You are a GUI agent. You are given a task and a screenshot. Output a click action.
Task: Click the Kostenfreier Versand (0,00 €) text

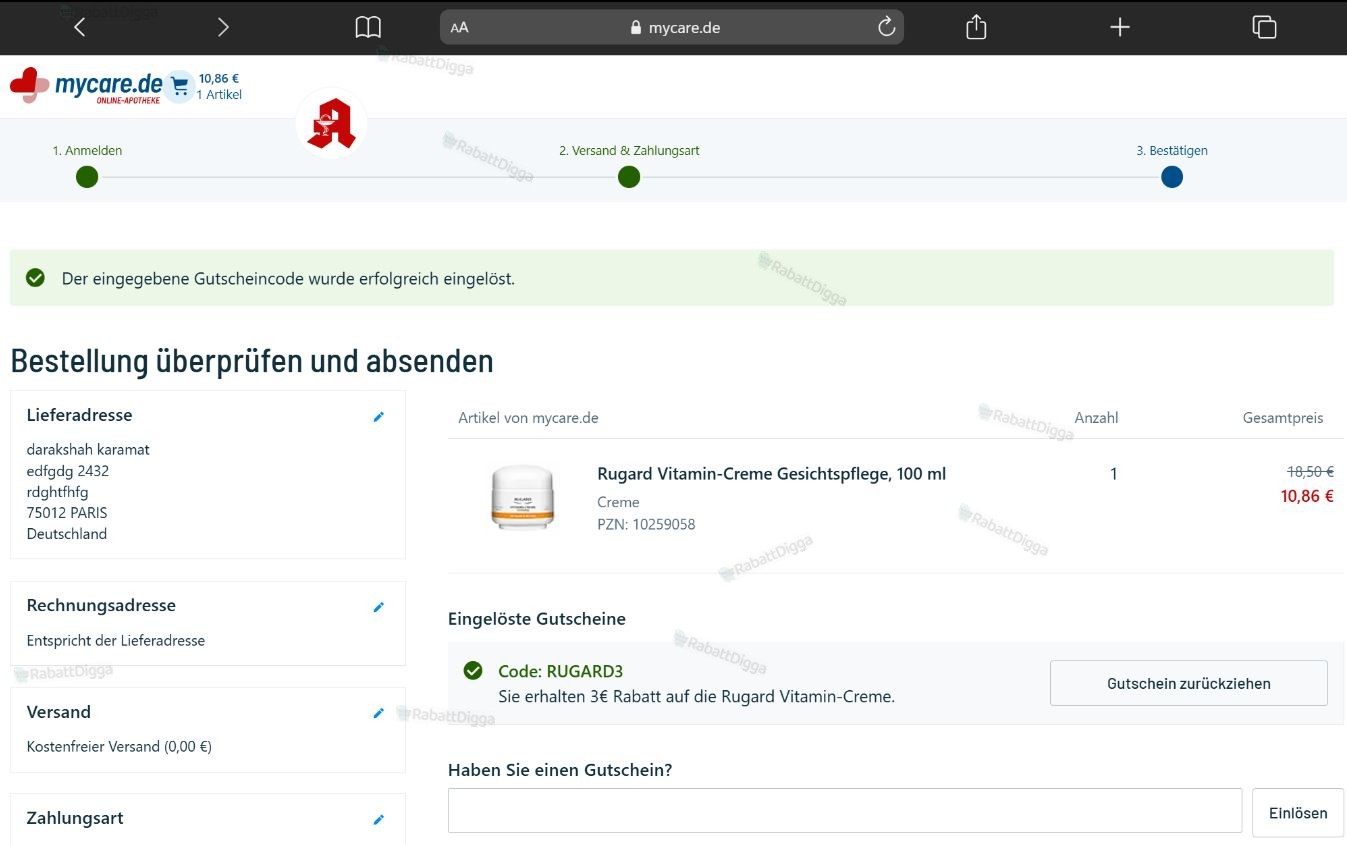pyautogui.click(x=119, y=746)
